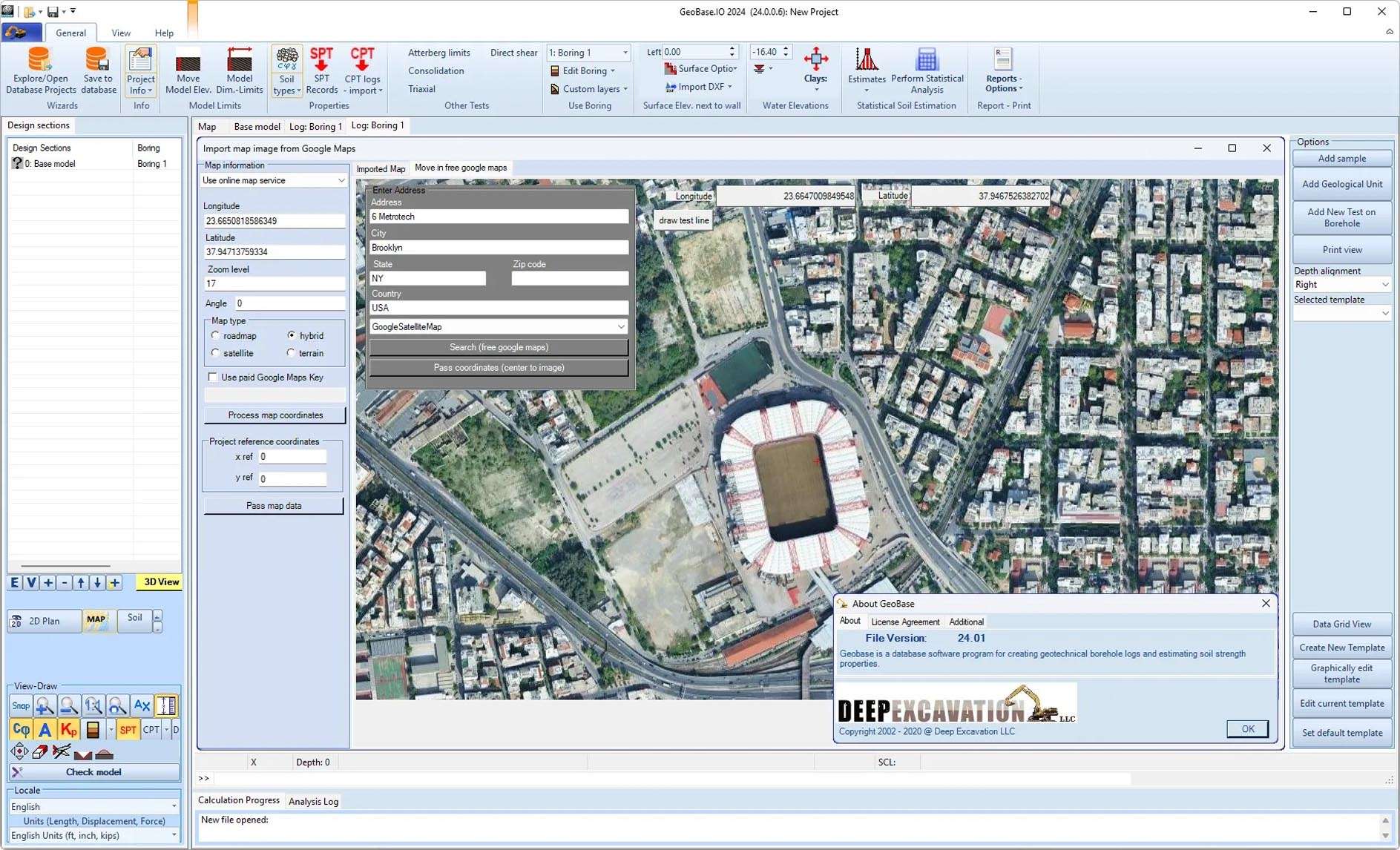Click the Zoom level input field
Image resolution: width=1400 pixels, height=850 pixels.
tap(274, 284)
